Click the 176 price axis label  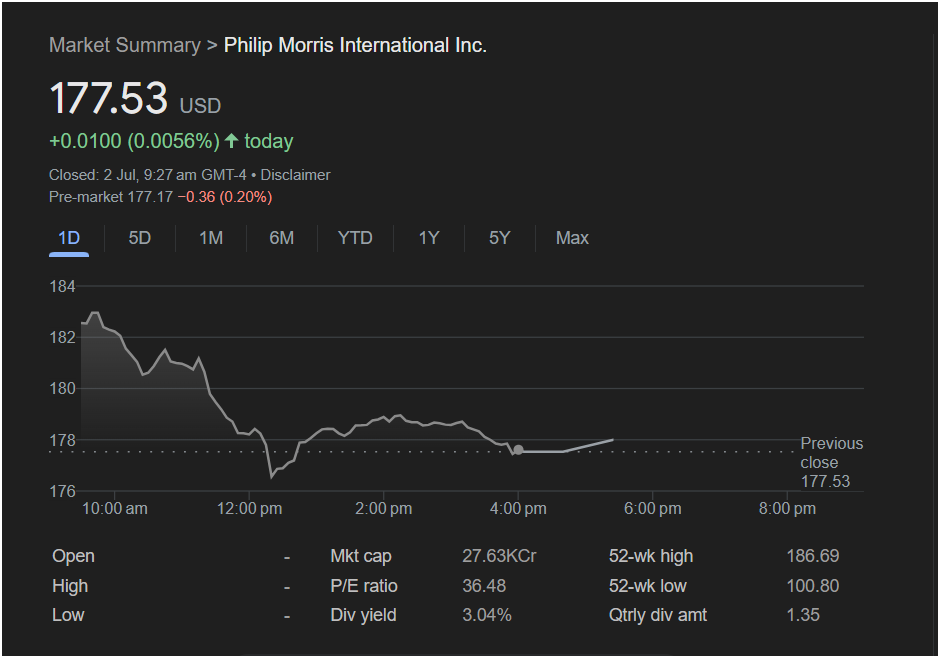[62, 491]
